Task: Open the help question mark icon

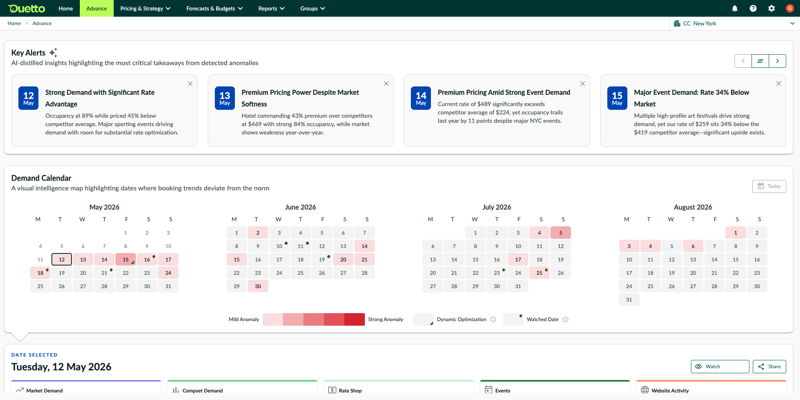Action: (753, 9)
